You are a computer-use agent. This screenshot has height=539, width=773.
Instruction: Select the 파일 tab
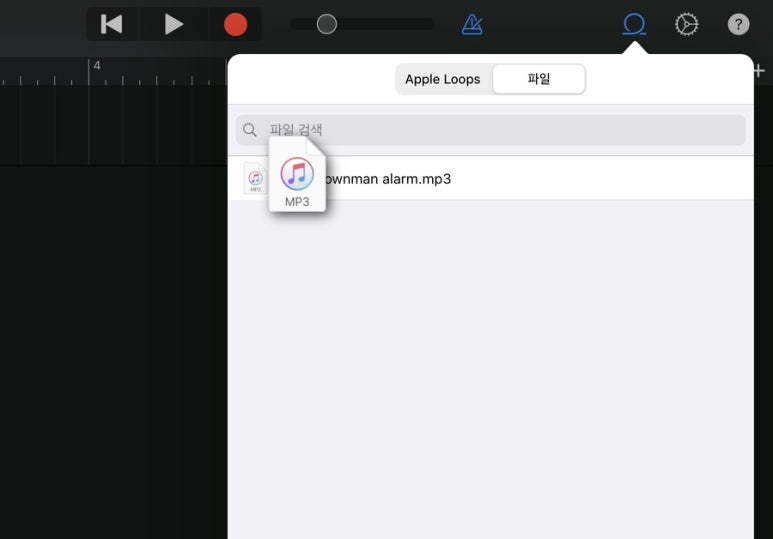(x=539, y=79)
